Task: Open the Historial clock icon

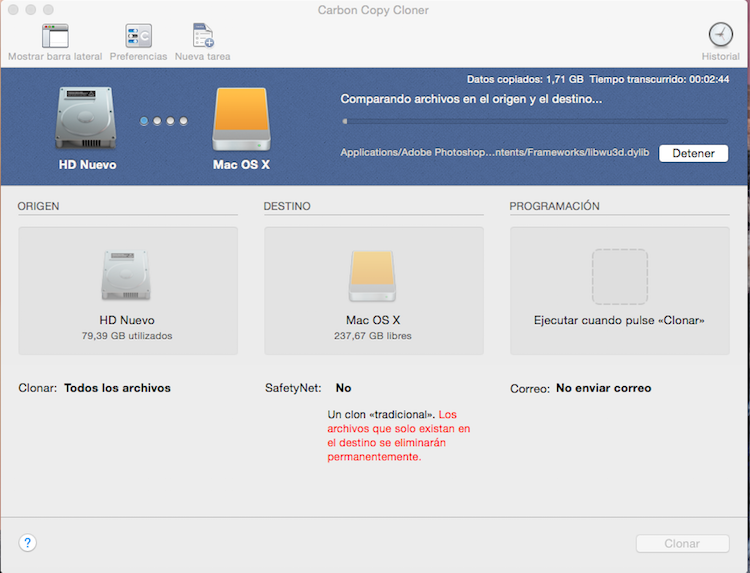Action: (x=720, y=36)
